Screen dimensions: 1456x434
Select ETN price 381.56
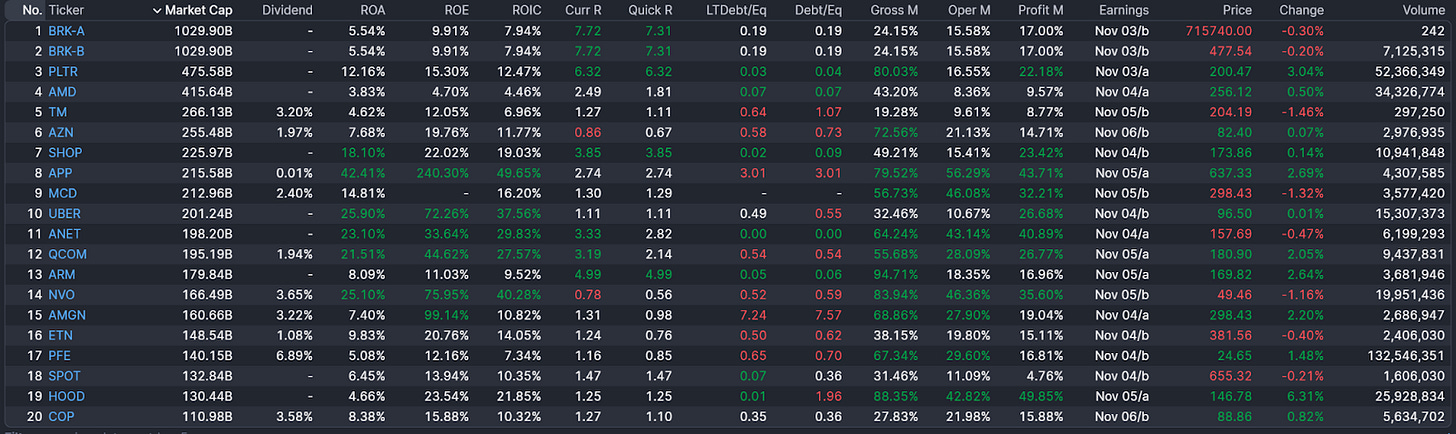(1232, 335)
